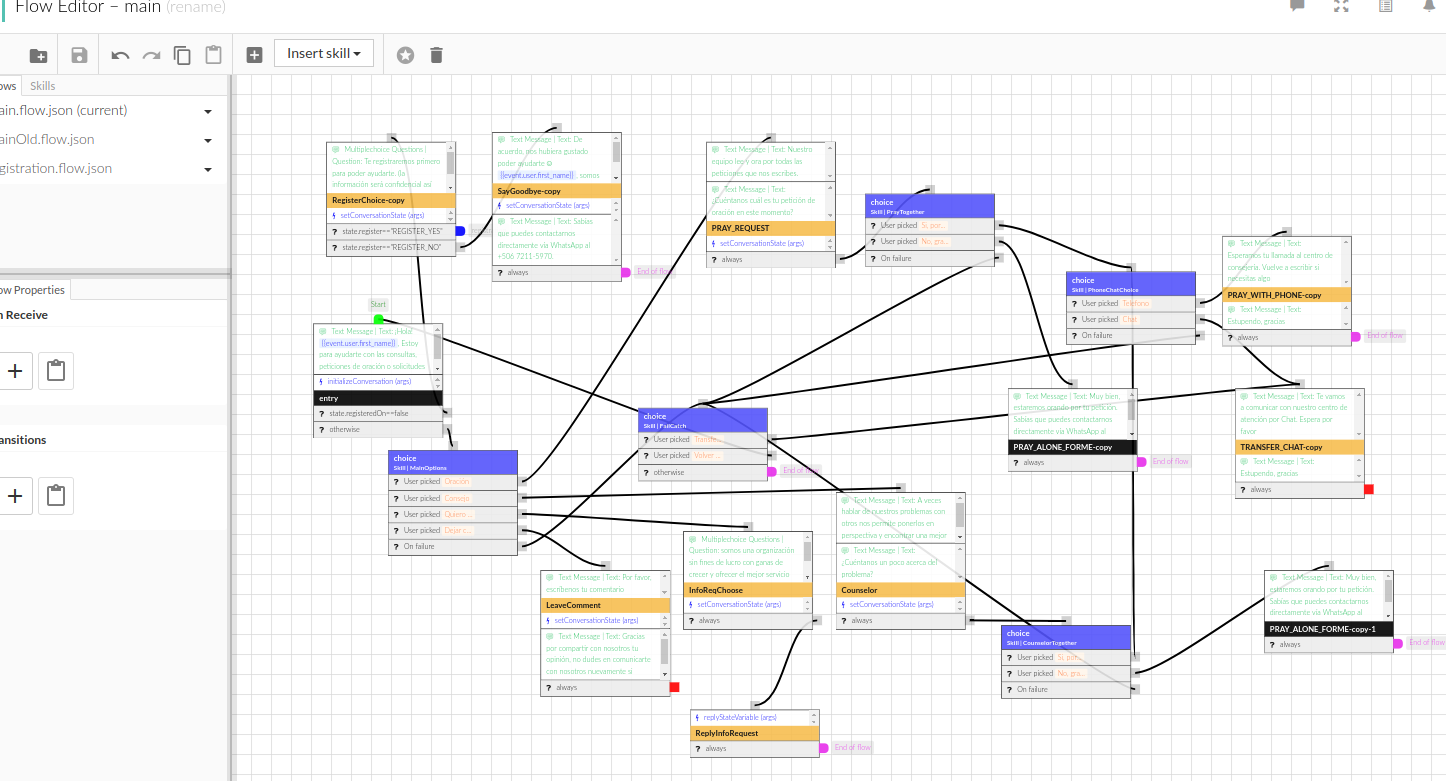The width and height of the screenshot is (1446, 781).
Task: Click the state.registeredOn==false transition row
Action: (378, 414)
